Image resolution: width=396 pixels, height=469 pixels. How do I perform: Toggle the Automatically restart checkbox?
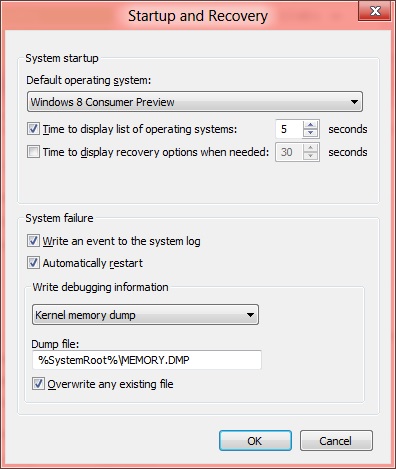pyautogui.click(x=33, y=263)
